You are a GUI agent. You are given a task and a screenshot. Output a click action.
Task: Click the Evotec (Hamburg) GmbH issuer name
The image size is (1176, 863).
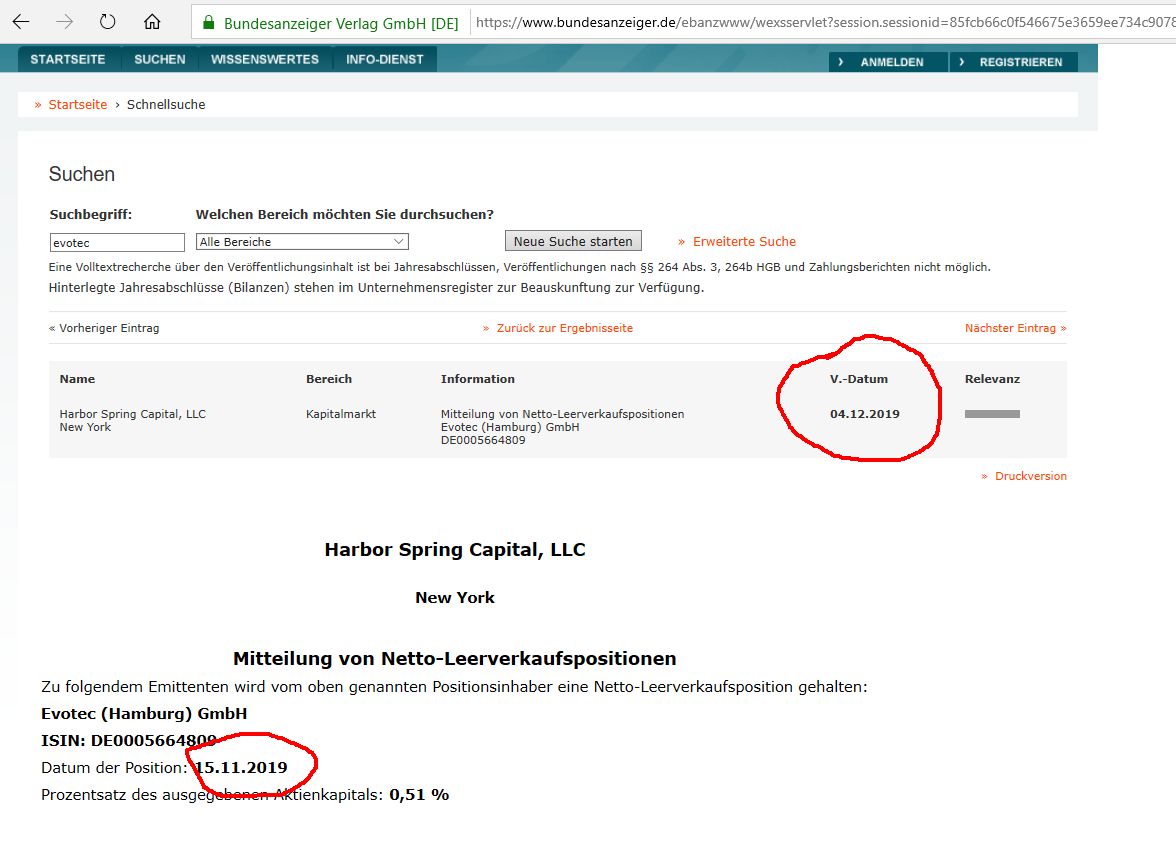144,714
